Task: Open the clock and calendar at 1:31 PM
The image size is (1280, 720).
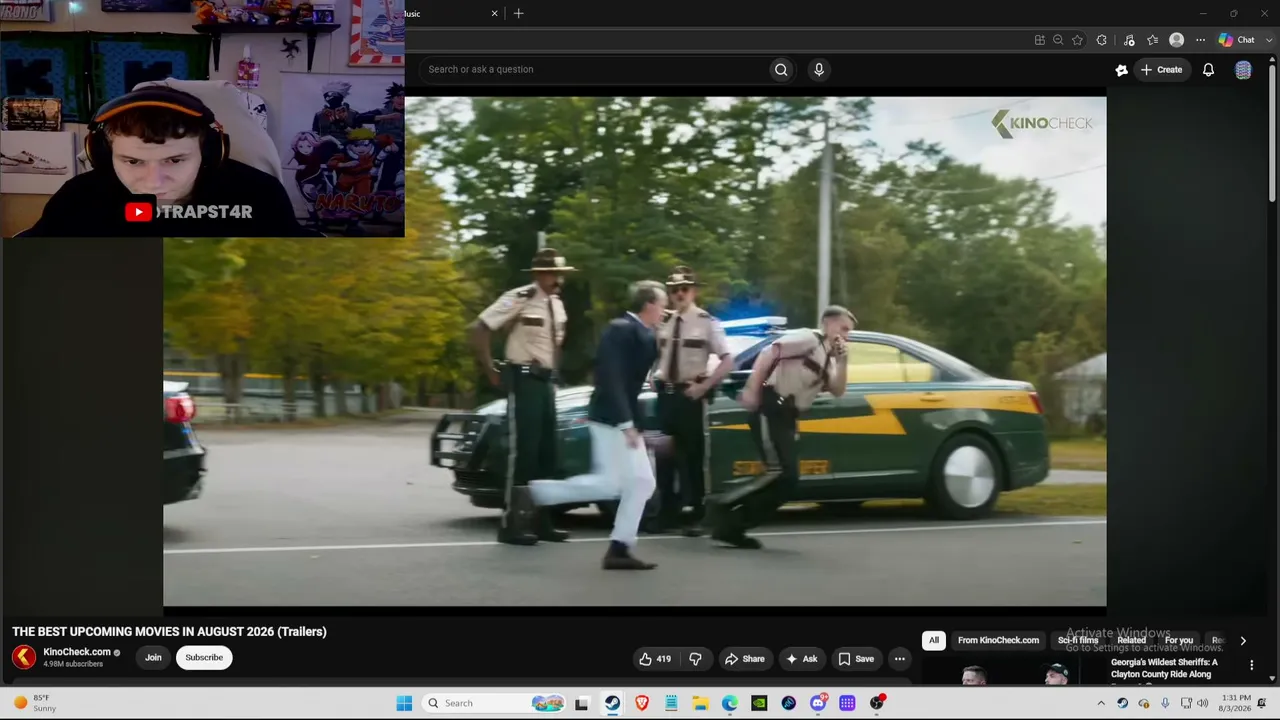Action: [x=1236, y=703]
